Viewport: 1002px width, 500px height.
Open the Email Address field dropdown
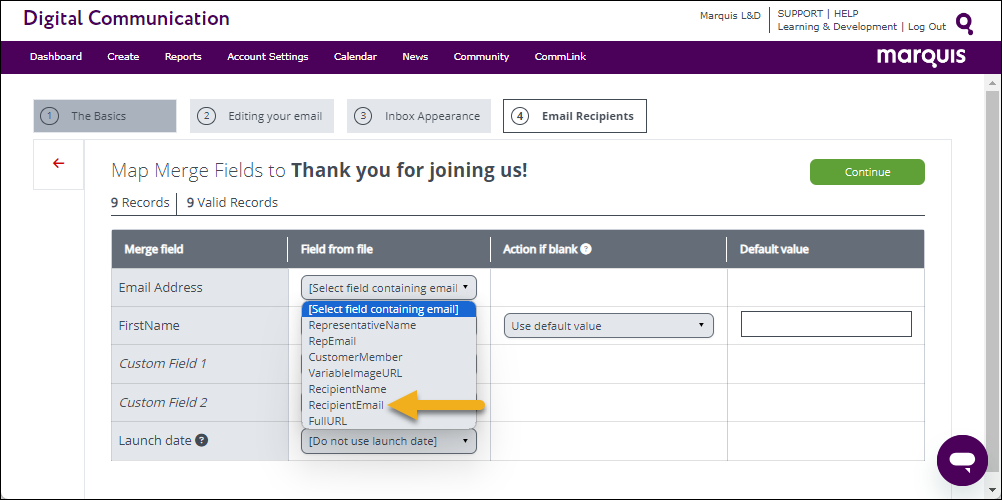388,288
